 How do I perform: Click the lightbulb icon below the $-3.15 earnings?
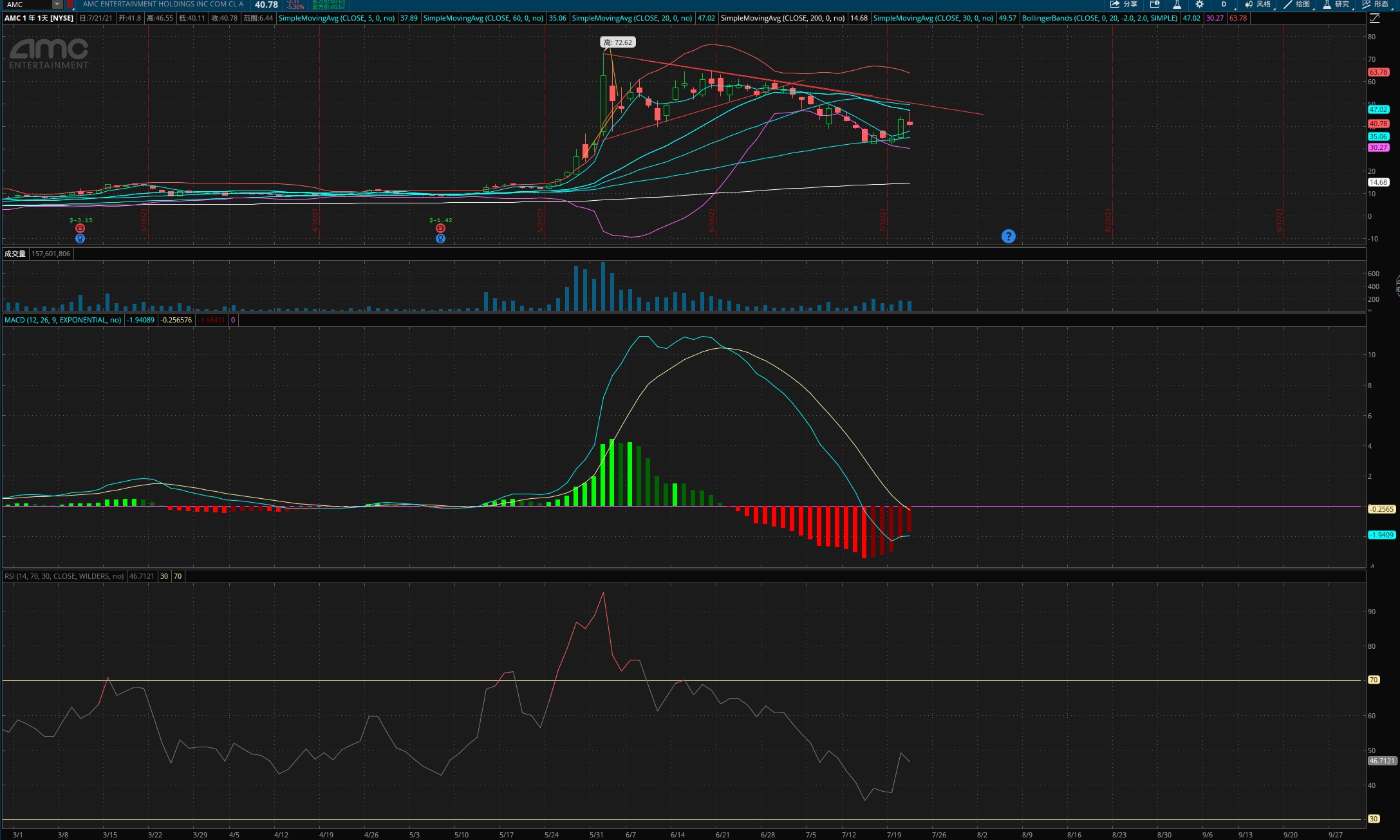click(x=80, y=239)
